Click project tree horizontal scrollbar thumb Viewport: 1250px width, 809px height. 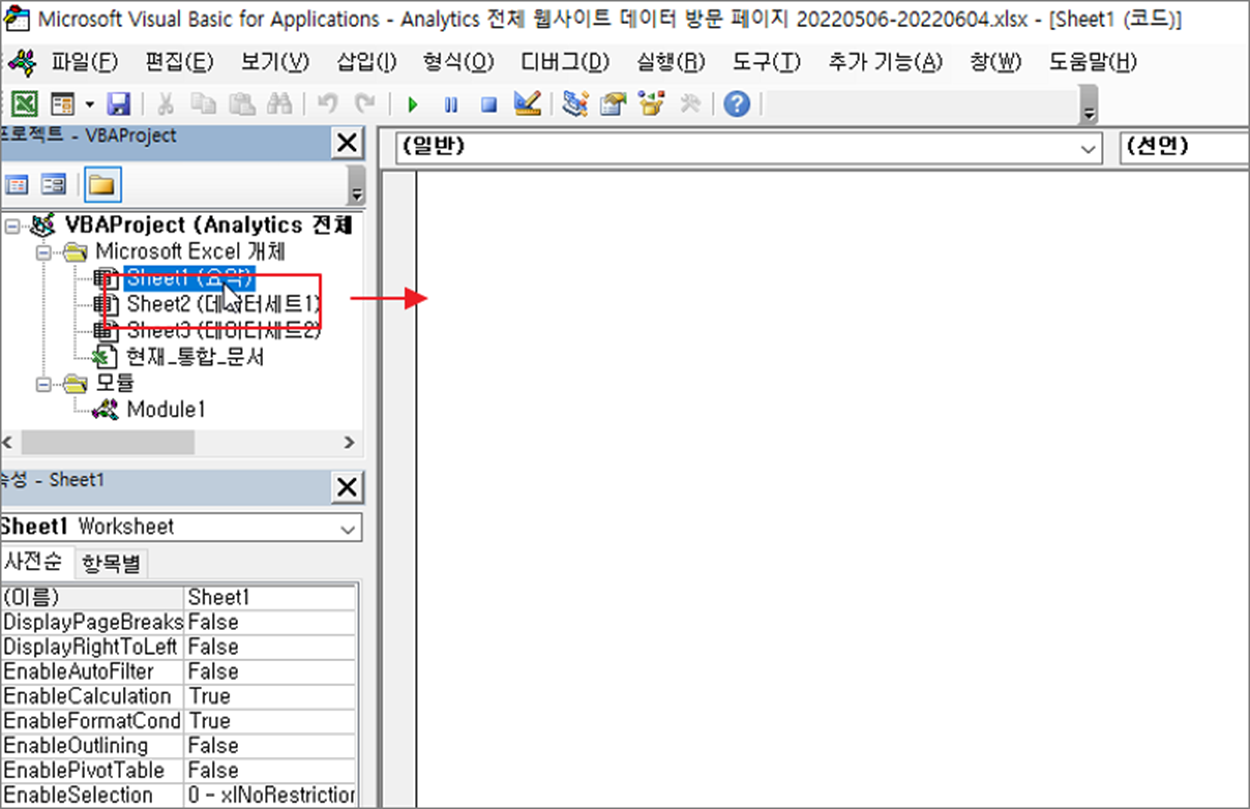107,442
